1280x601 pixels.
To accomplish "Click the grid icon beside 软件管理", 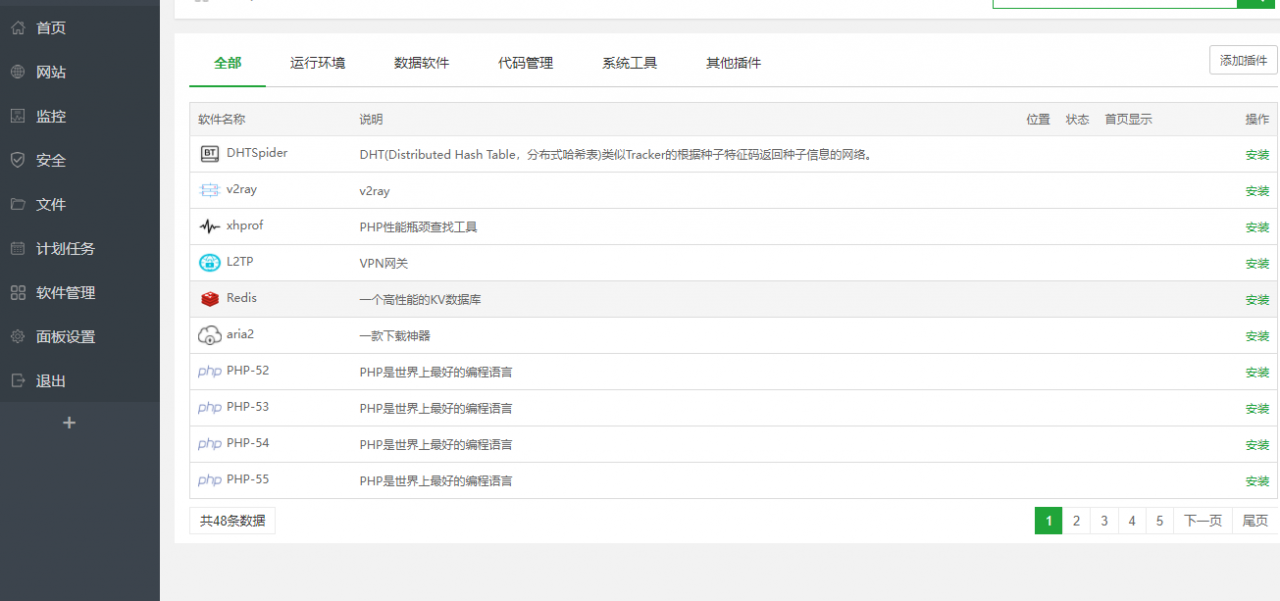I will point(17,292).
